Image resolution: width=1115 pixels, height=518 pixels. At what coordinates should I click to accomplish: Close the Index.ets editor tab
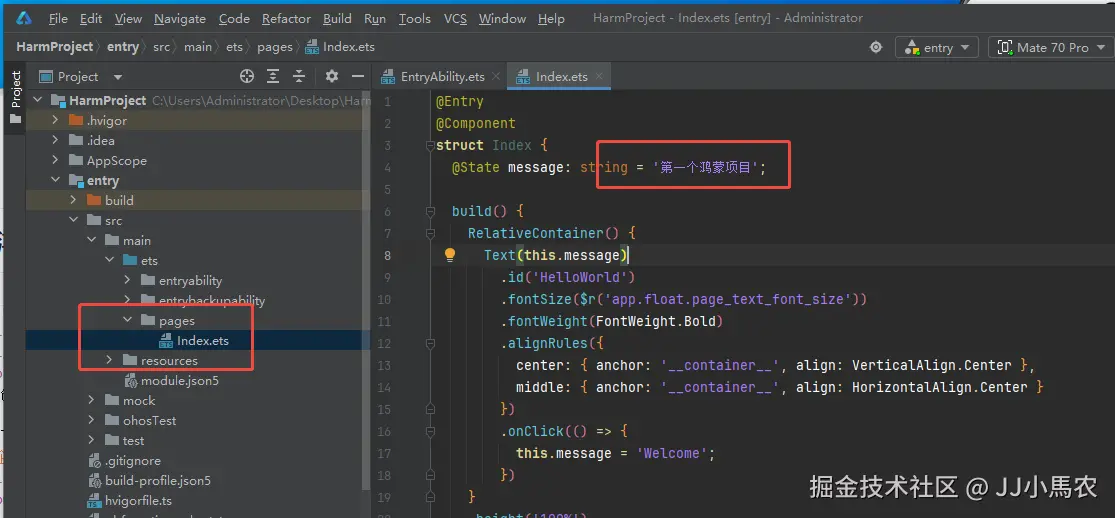(x=600, y=76)
